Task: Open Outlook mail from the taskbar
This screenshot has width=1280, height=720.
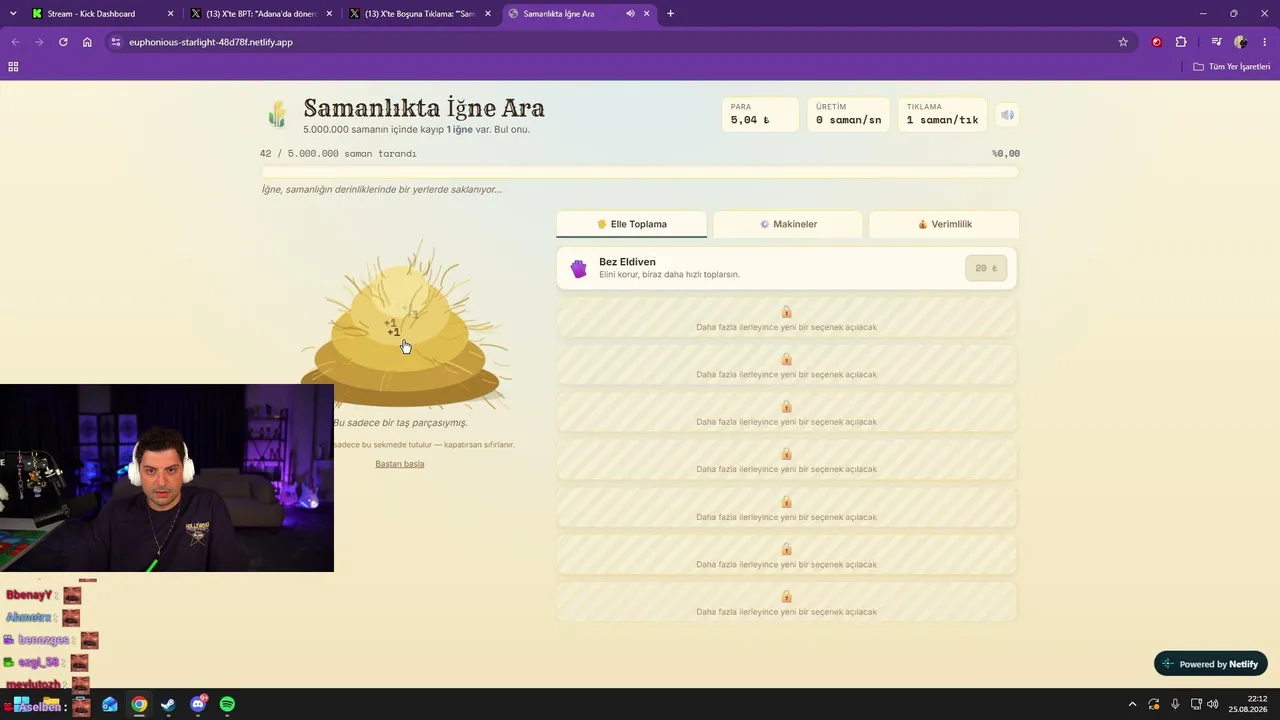Action: click(110, 705)
